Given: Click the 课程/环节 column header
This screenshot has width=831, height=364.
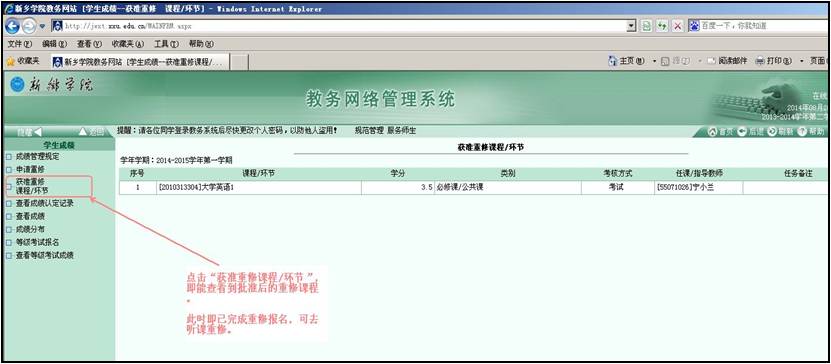Looking at the screenshot, I should coord(259,173).
